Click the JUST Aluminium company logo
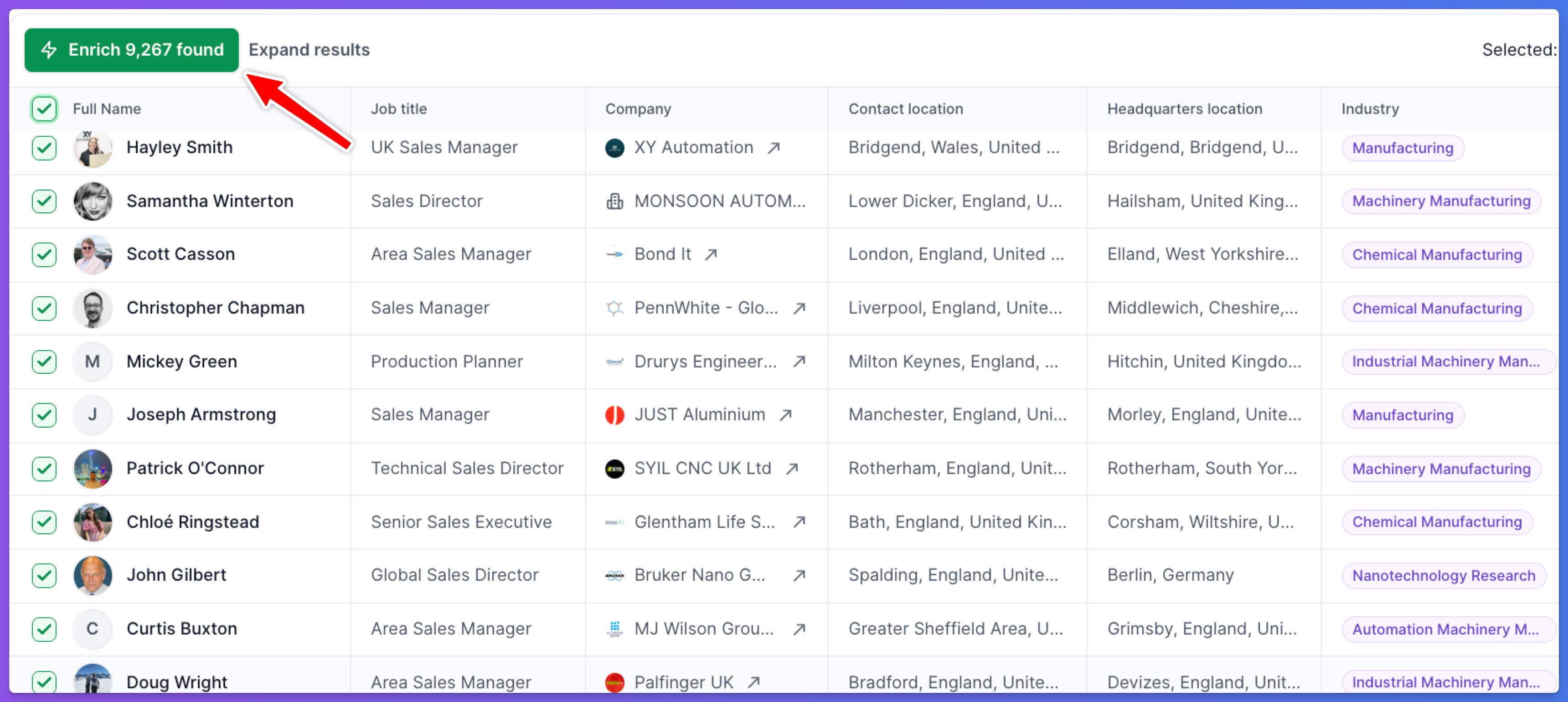This screenshot has width=1568, height=702. pyautogui.click(x=615, y=415)
